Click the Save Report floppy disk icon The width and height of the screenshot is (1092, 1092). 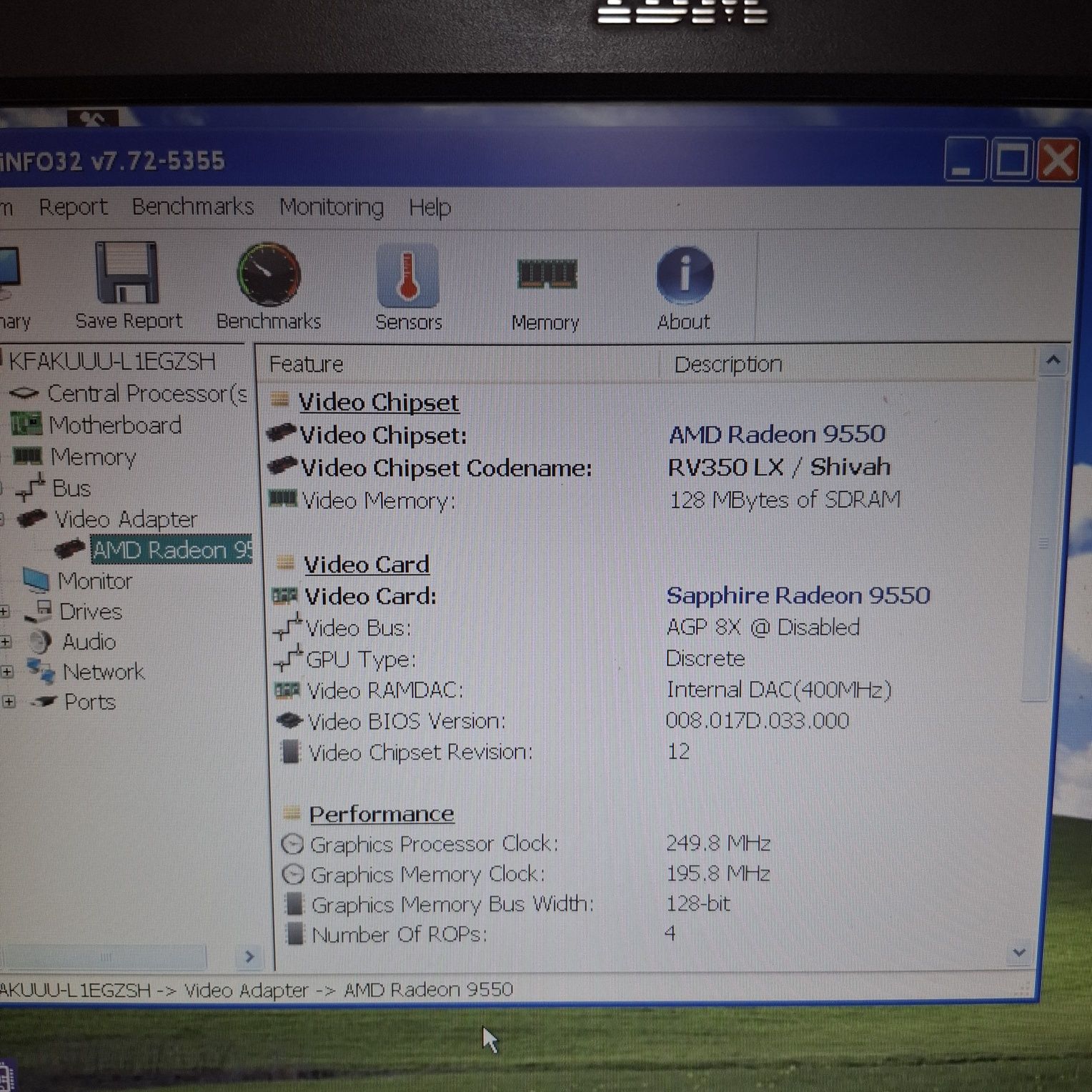(126, 272)
